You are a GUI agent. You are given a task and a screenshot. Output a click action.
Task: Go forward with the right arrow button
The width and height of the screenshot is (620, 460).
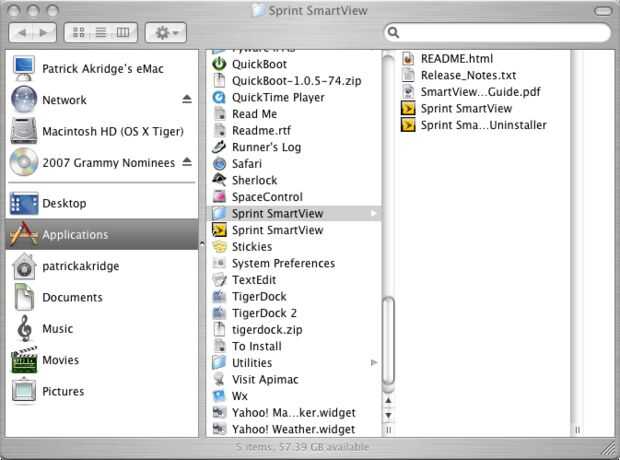44,32
